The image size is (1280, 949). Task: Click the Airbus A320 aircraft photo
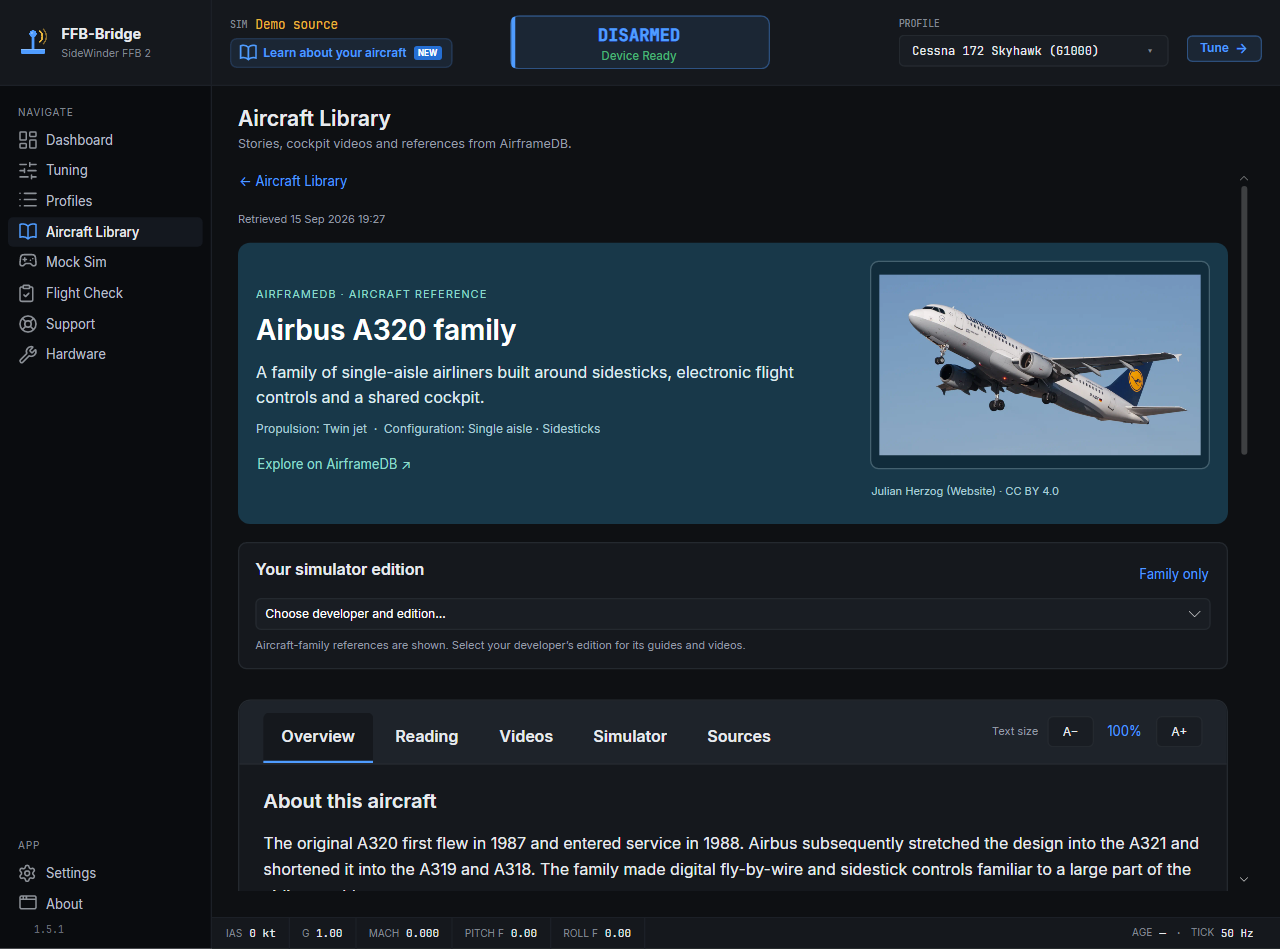[1040, 365]
